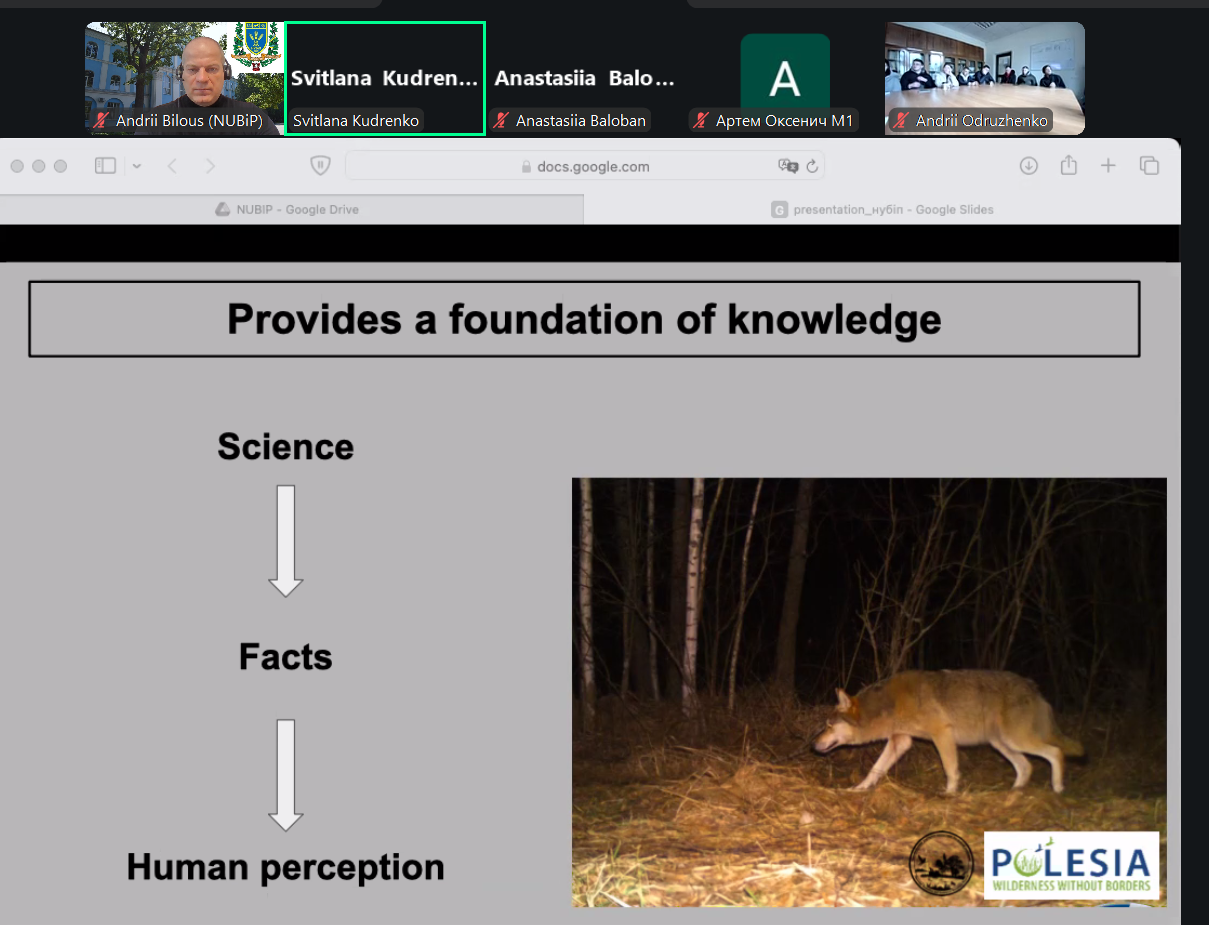Image resolution: width=1209 pixels, height=925 pixels.
Task: Select Andrii Bilous (NUBiP) video tile
Action: 185,78
